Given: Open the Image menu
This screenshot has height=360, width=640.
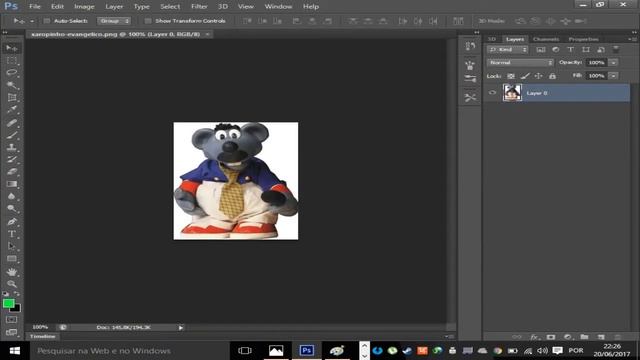Looking at the screenshot, I should point(84,7).
